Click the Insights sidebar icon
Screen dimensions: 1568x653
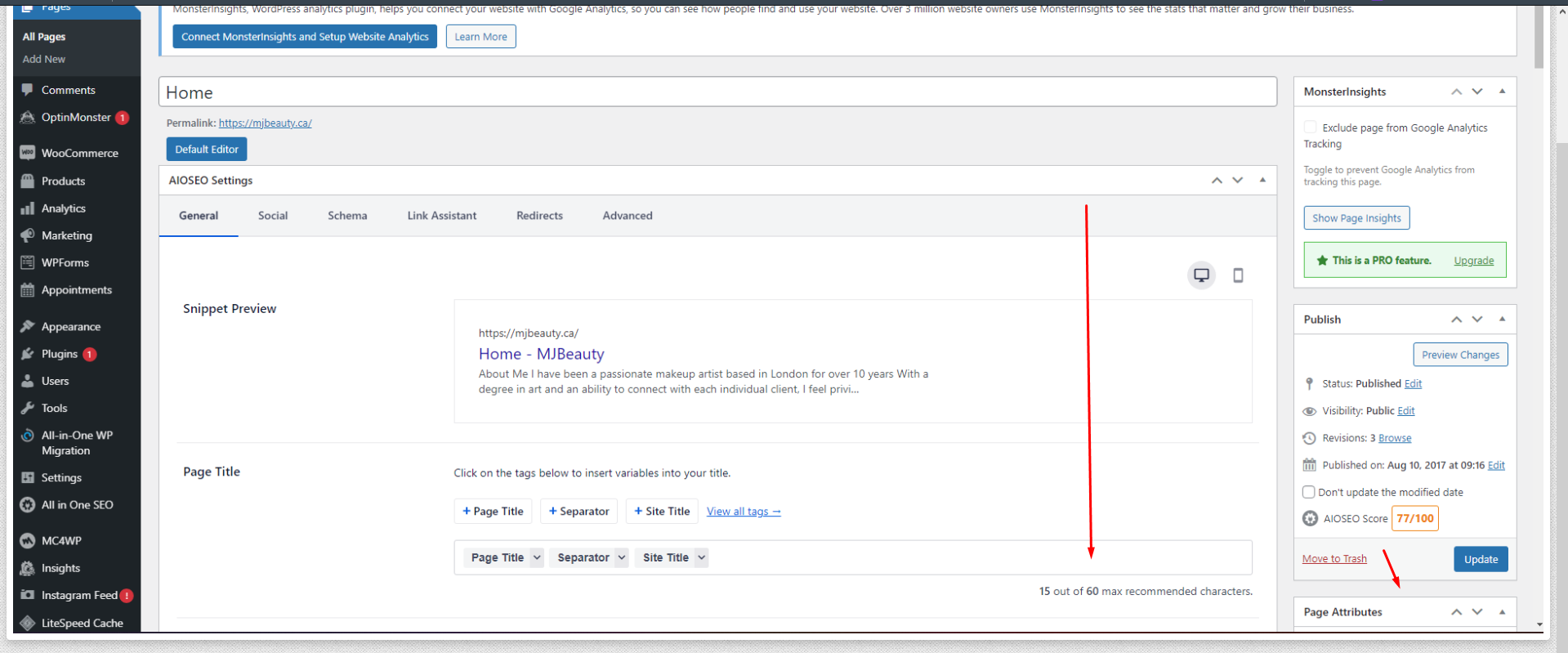coord(28,568)
